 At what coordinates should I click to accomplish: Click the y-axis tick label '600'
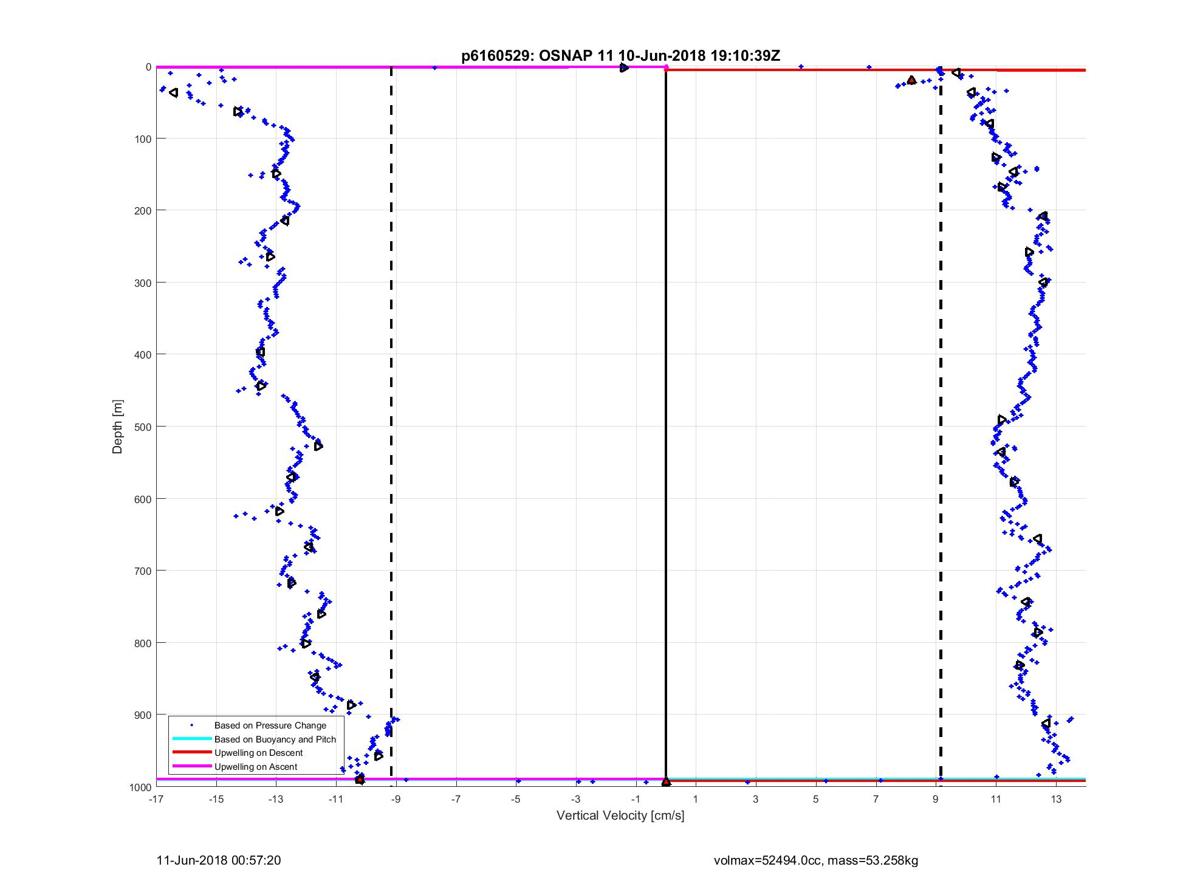tap(142, 499)
